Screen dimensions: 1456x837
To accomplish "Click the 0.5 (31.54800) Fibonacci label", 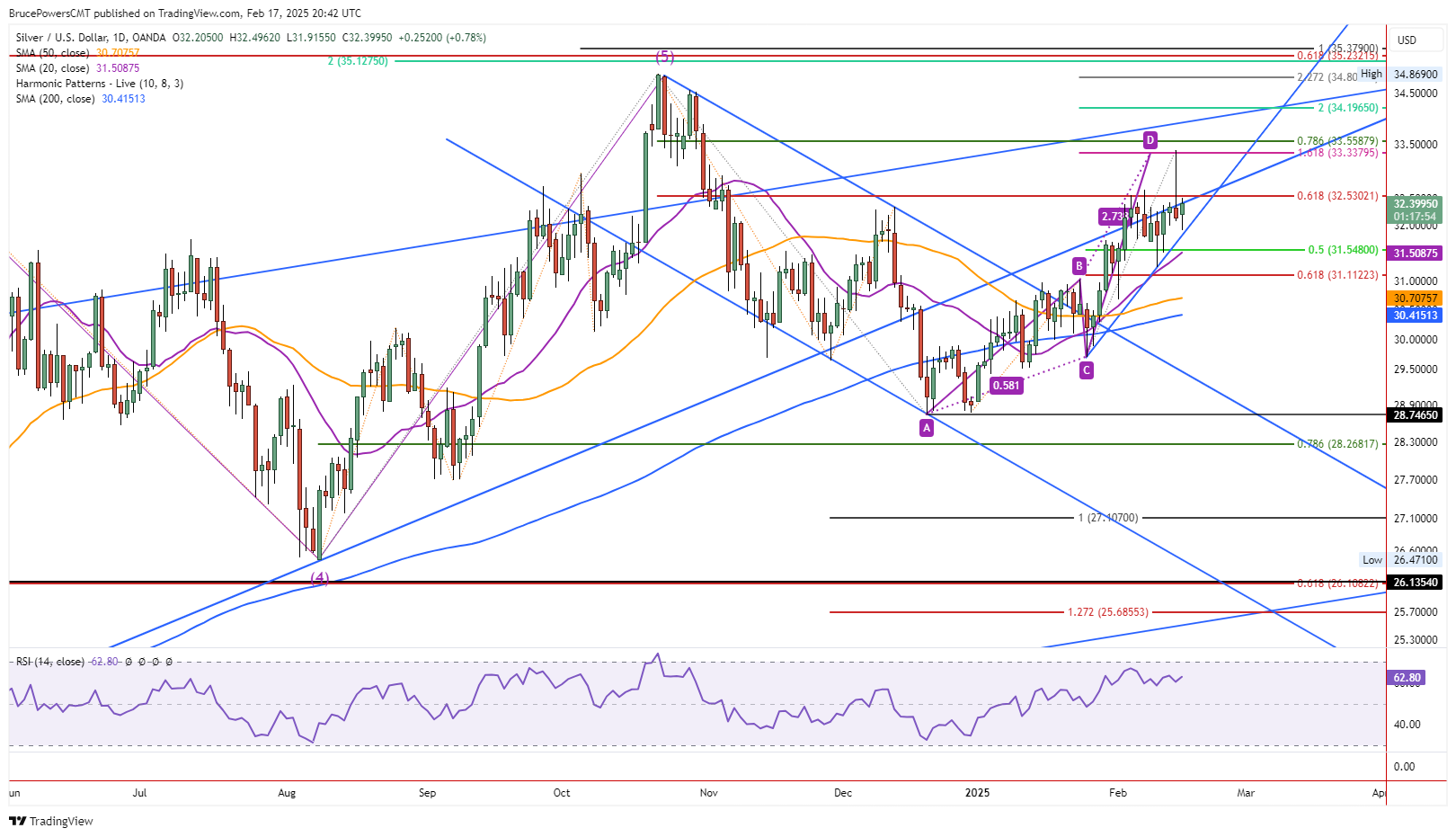I will coord(1343,250).
